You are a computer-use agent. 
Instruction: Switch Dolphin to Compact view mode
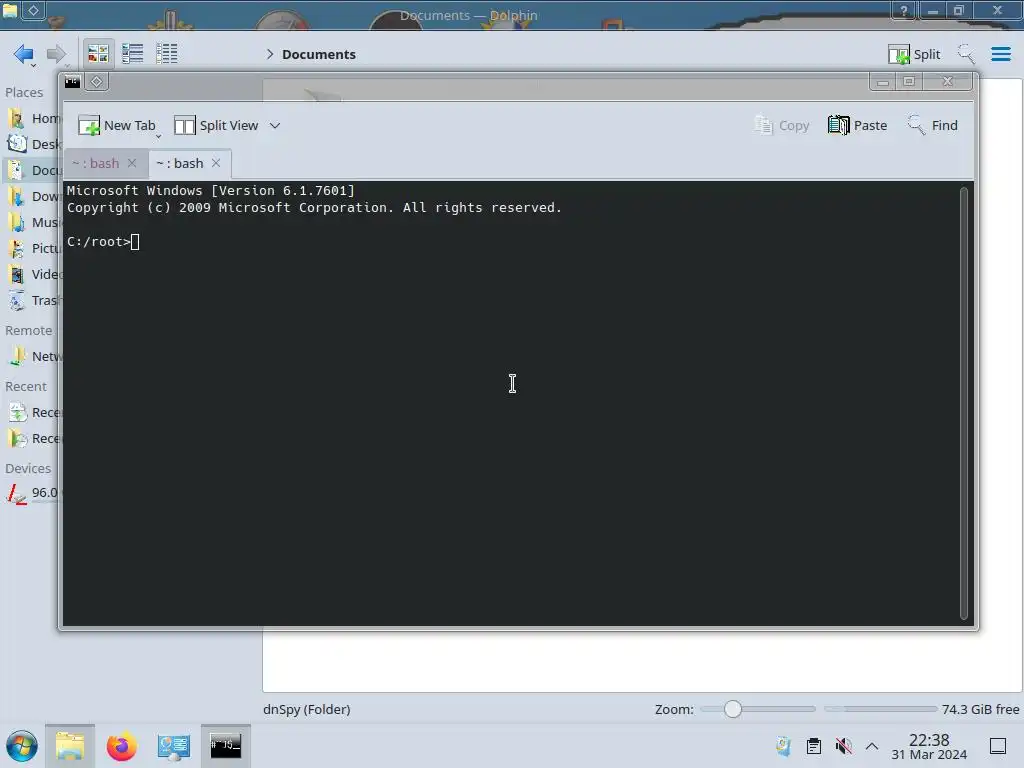133,54
